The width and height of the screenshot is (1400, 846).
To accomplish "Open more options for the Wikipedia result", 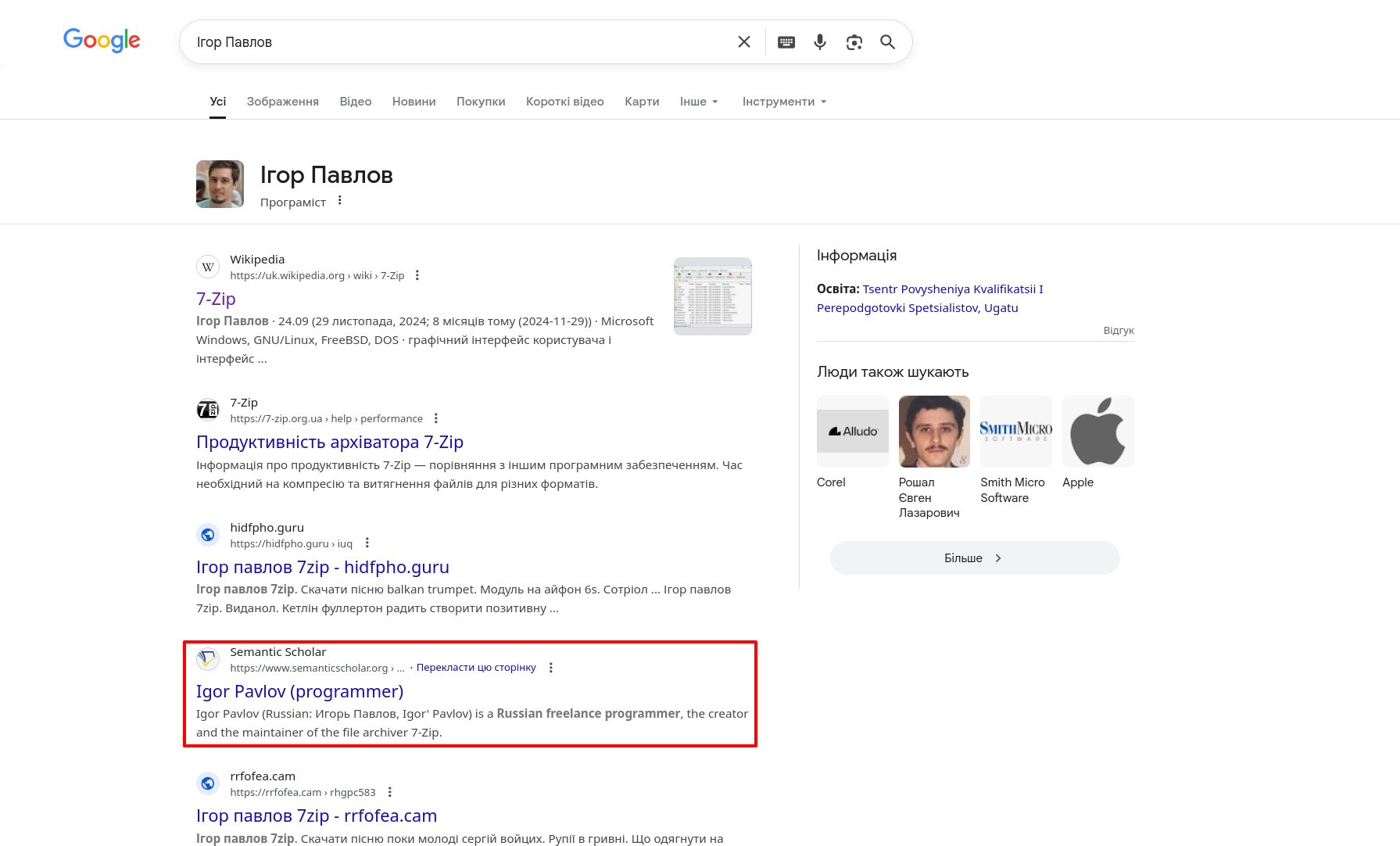I will [417, 275].
